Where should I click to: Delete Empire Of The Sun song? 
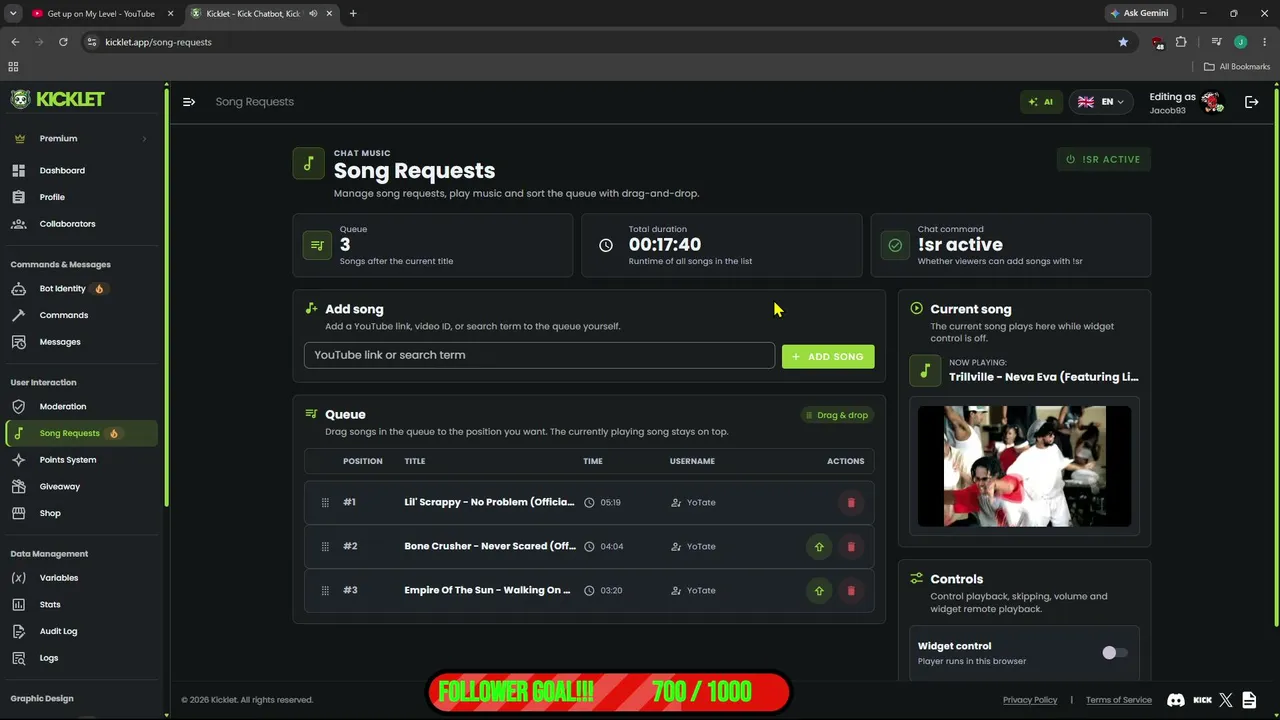(851, 591)
